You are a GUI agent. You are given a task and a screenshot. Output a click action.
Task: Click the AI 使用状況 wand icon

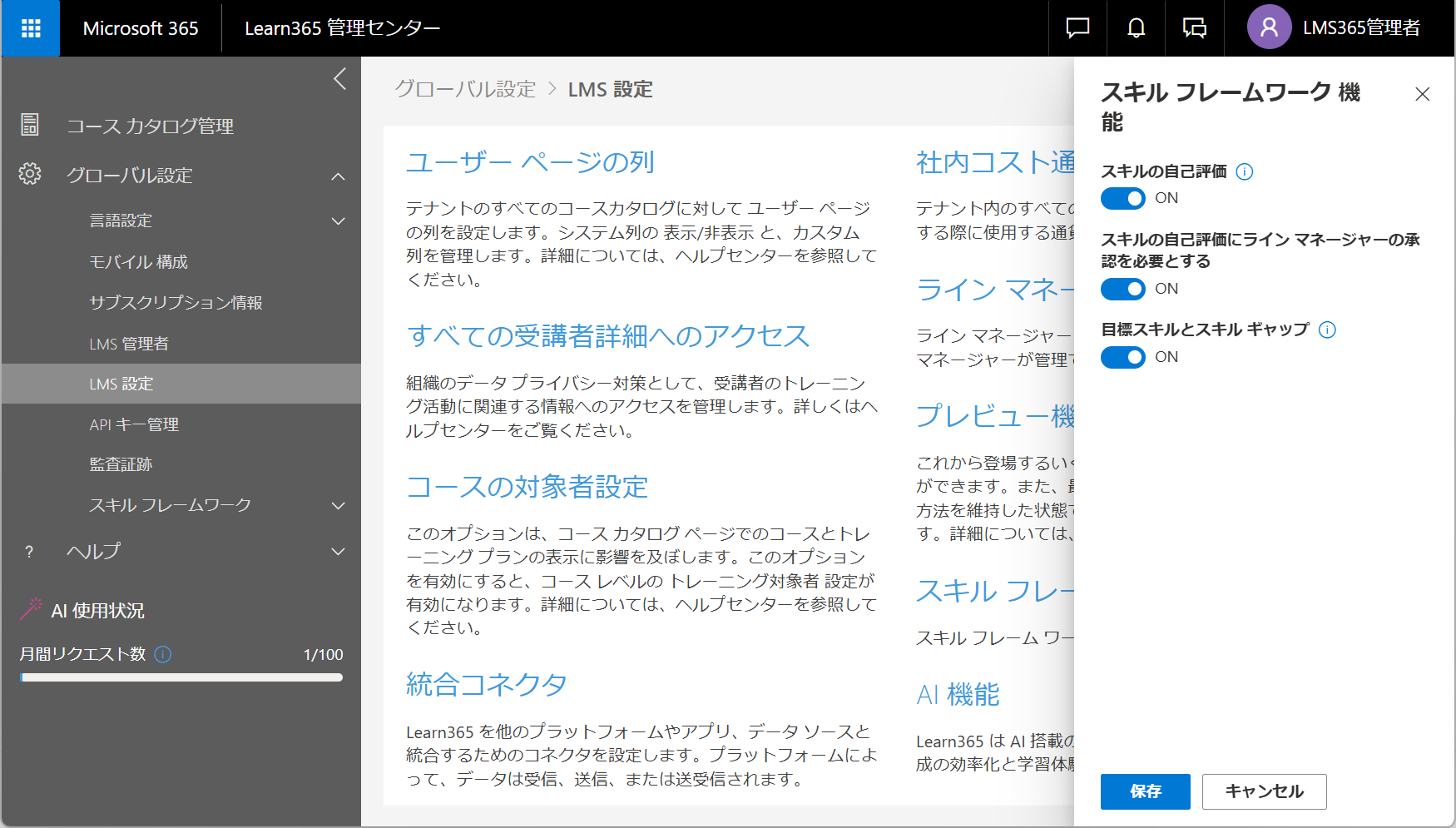pyautogui.click(x=30, y=608)
